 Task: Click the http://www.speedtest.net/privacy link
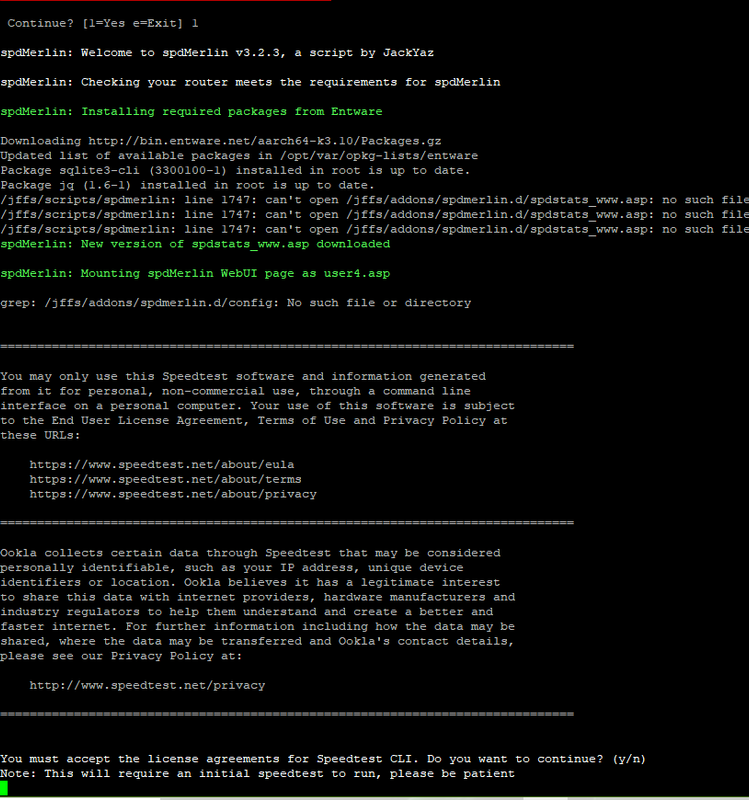pyautogui.click(x=147, y=685)
